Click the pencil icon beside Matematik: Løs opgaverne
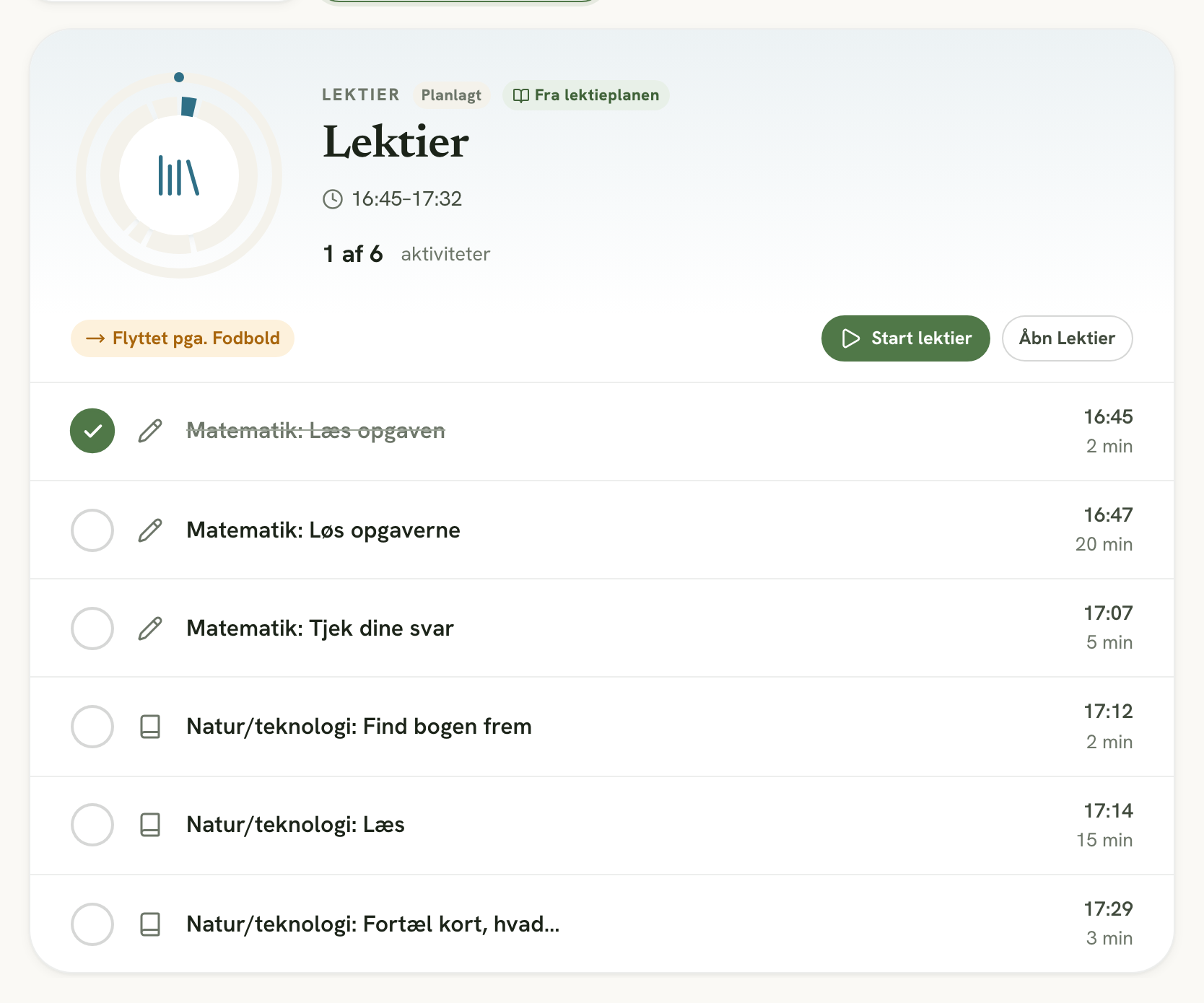The width and height of the screenshot is (1204, 1003). pos(150,530)
